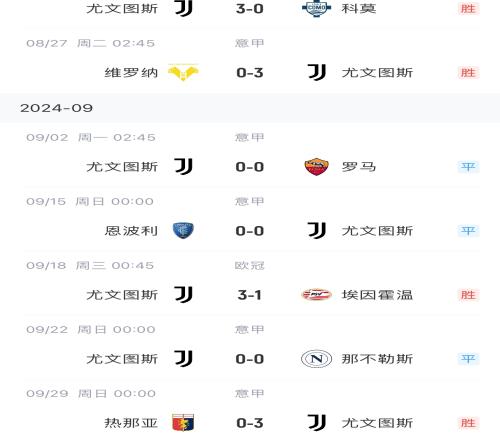The width and height of the screenshot is (500, 440).
Task: Open team name 热那亚
Action: (131, 423)
